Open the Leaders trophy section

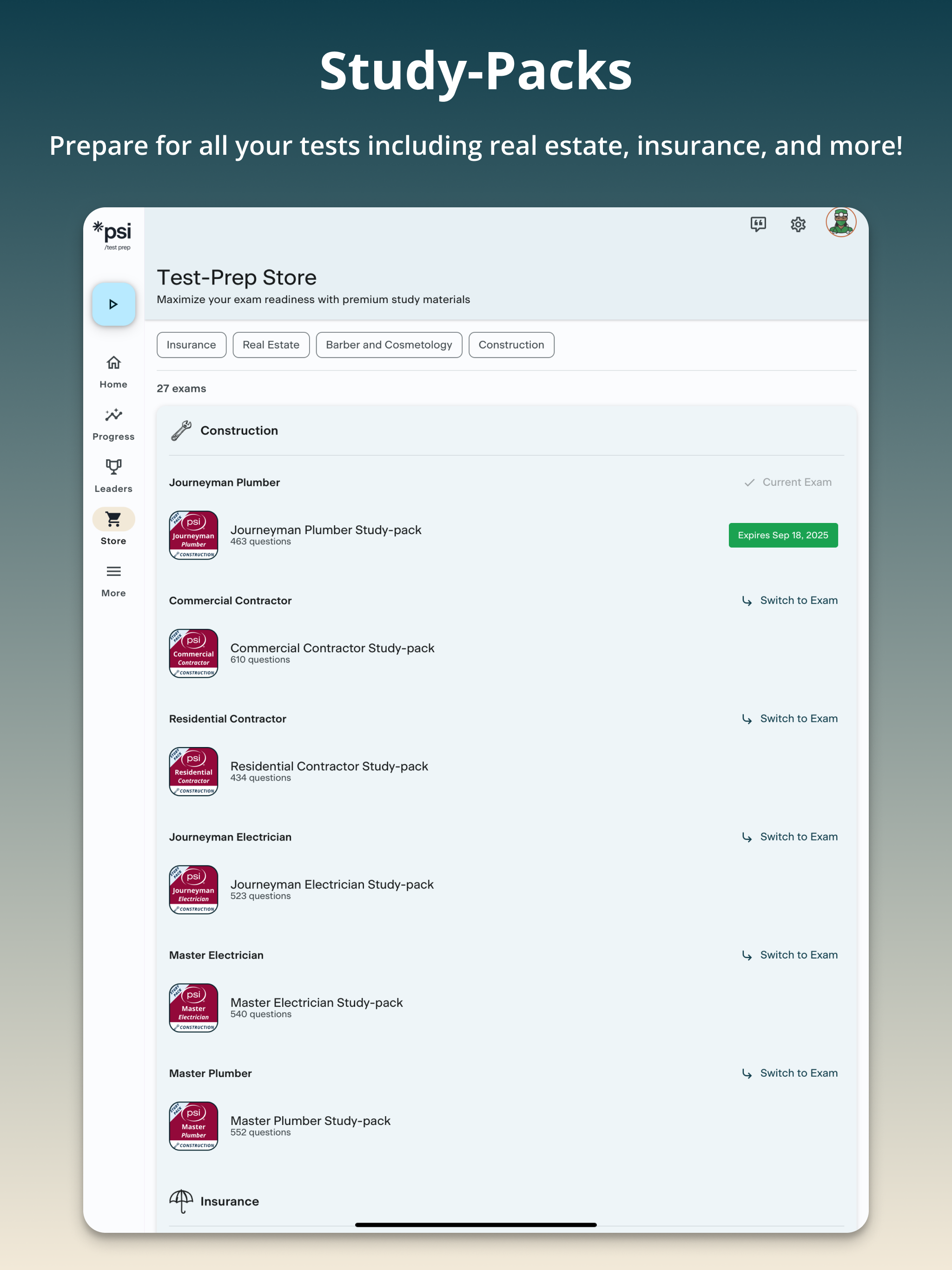point(114,476)
